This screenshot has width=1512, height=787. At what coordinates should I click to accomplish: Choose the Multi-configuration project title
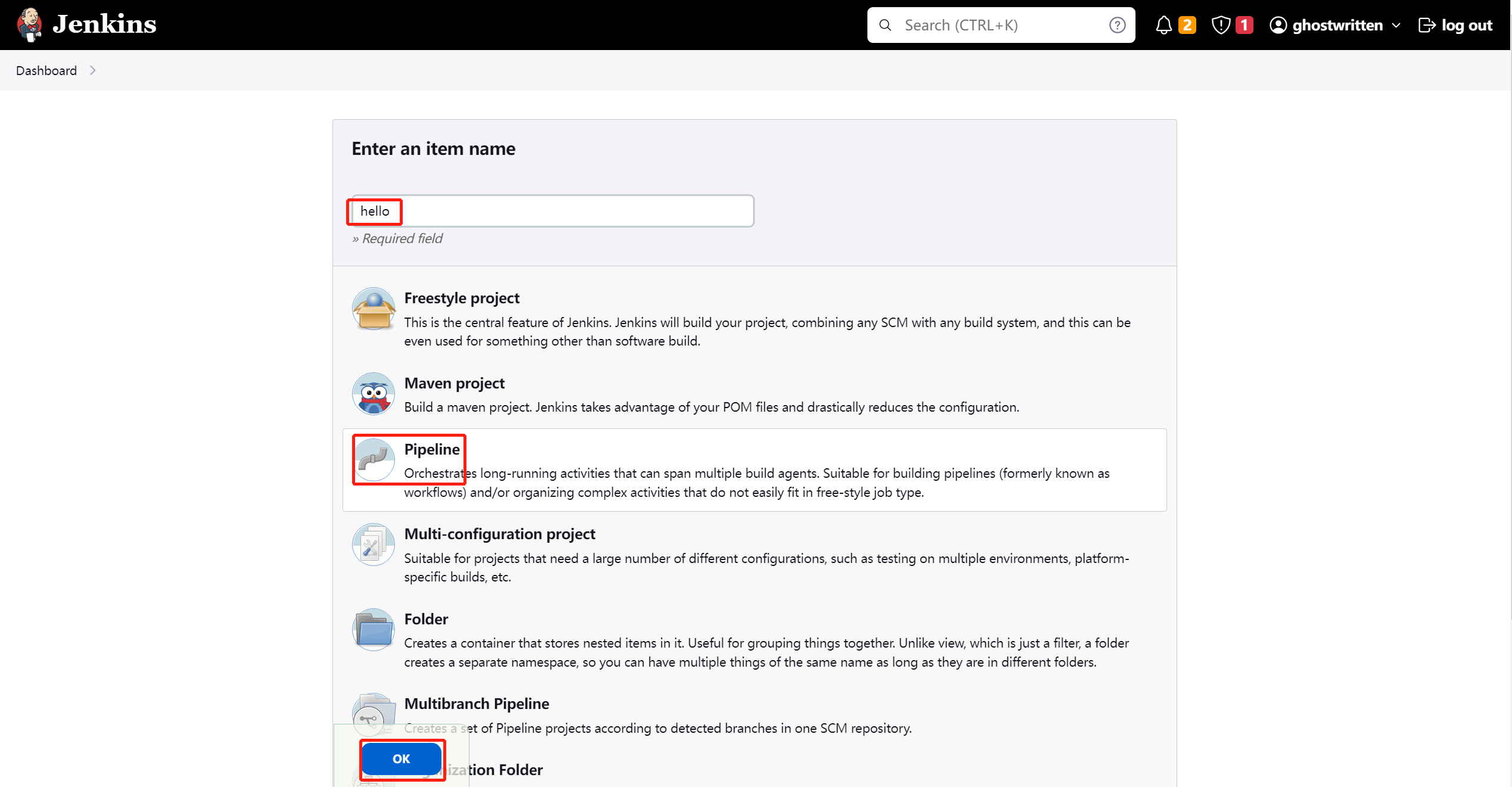[500, 534]
